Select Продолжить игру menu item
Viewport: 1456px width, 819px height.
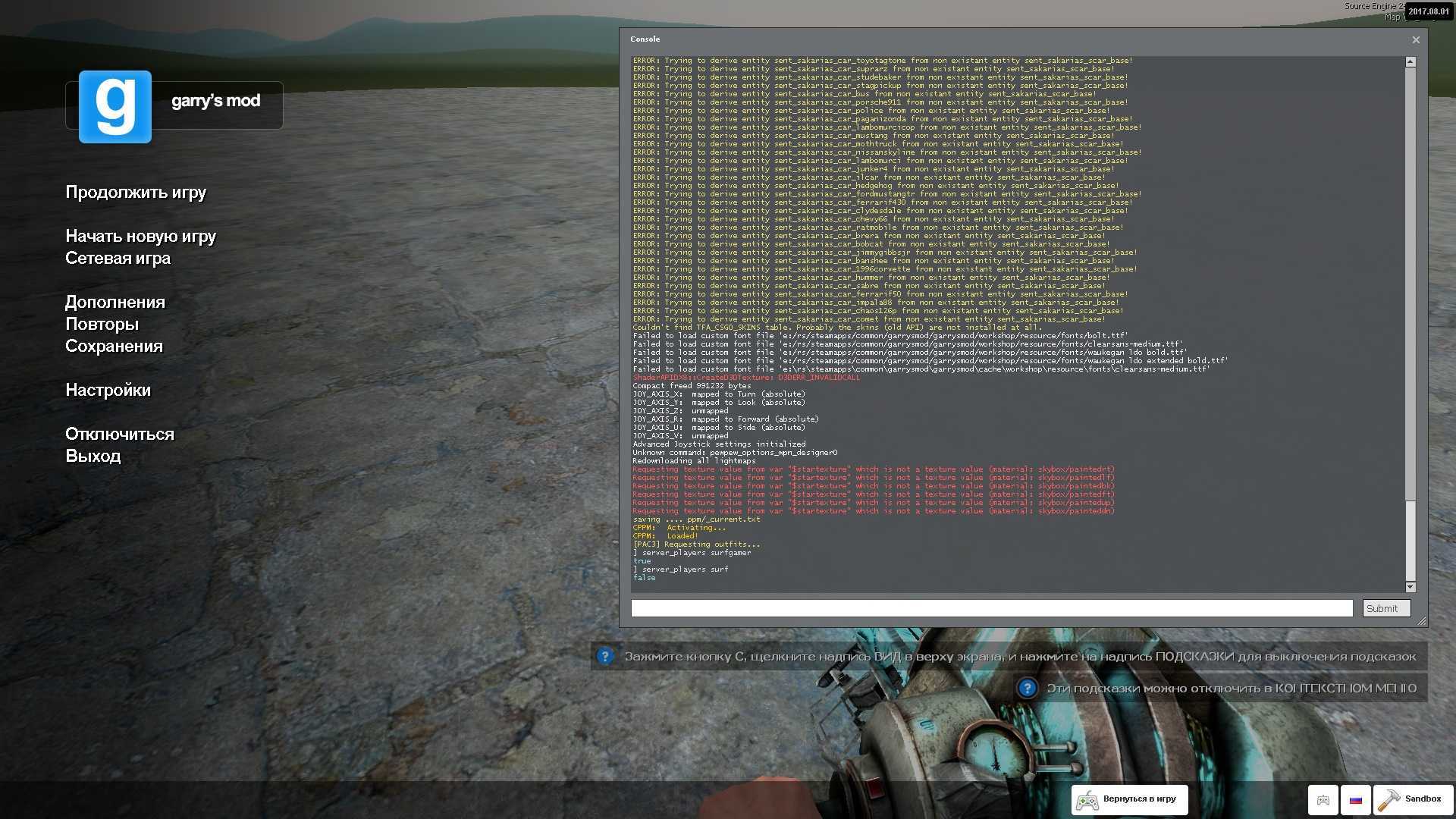pos(136,193)
